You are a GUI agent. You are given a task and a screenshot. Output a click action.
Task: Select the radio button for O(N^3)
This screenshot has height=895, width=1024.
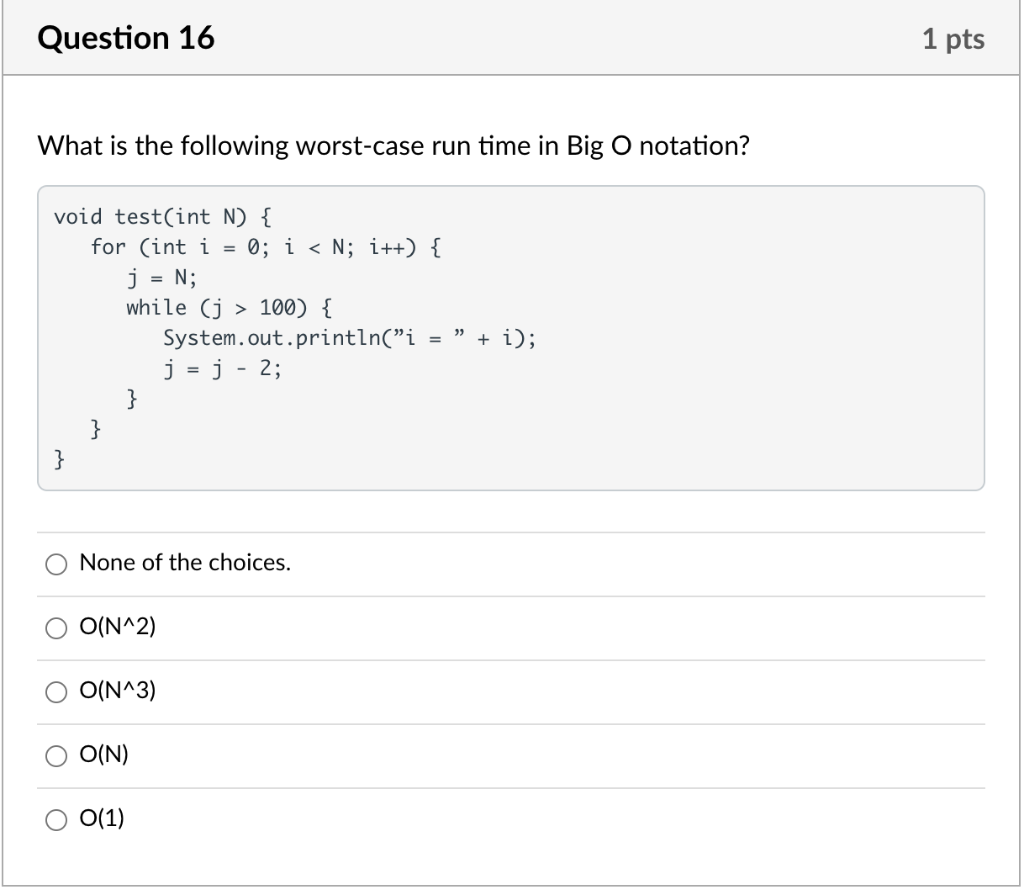tap(56, 691)
